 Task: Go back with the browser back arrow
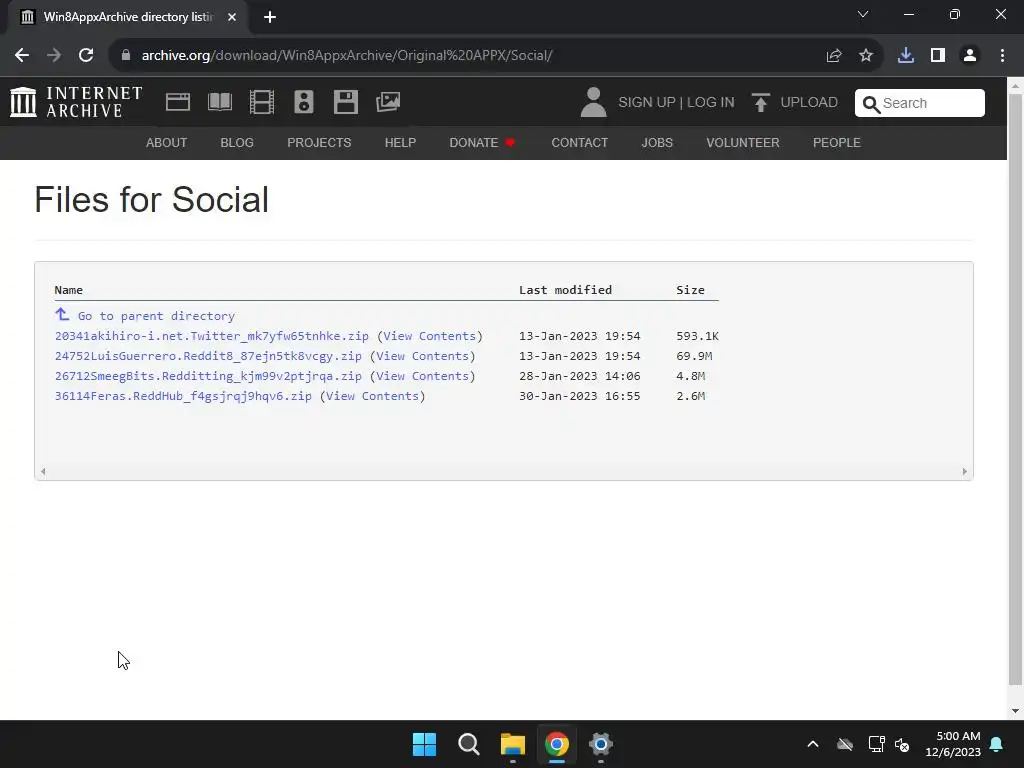(22, 56)
